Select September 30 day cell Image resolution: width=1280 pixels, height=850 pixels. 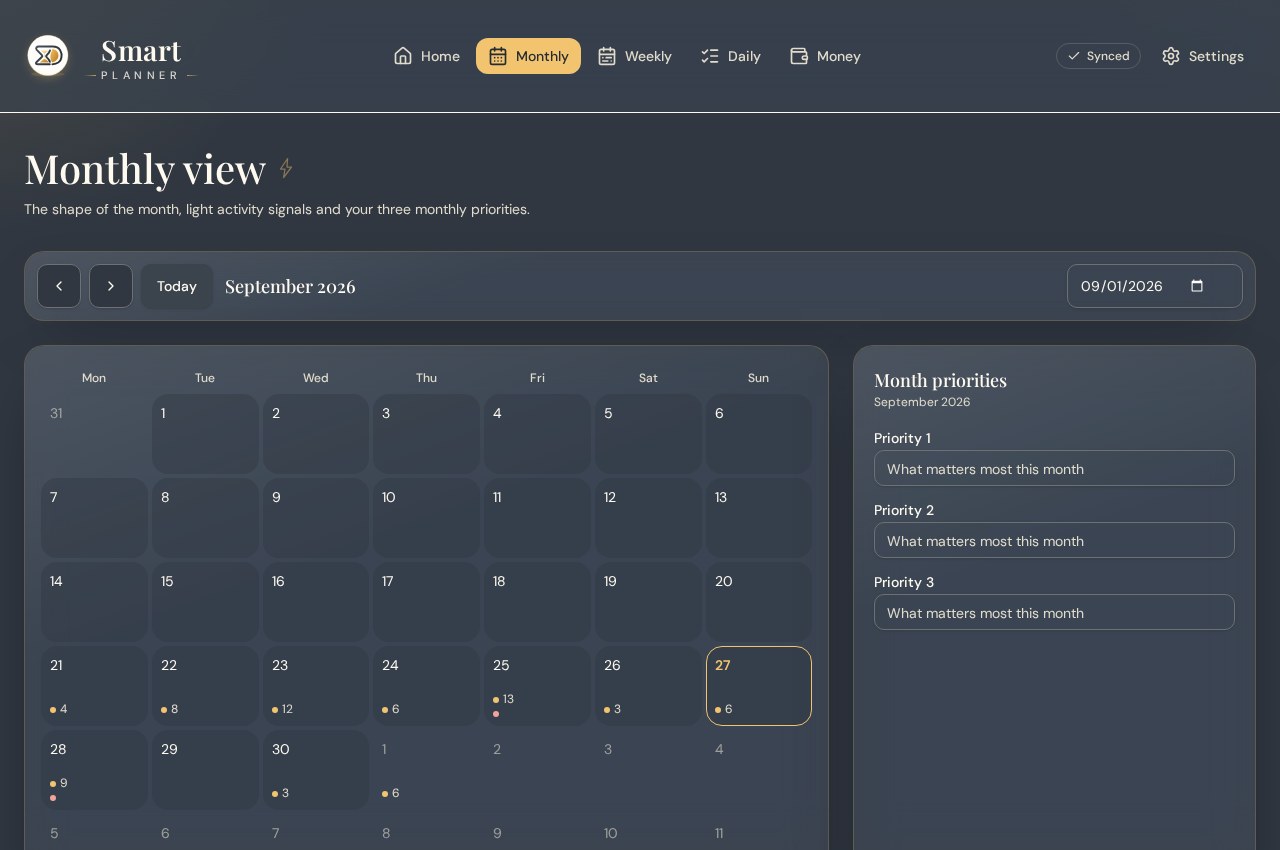coord(316,770)
